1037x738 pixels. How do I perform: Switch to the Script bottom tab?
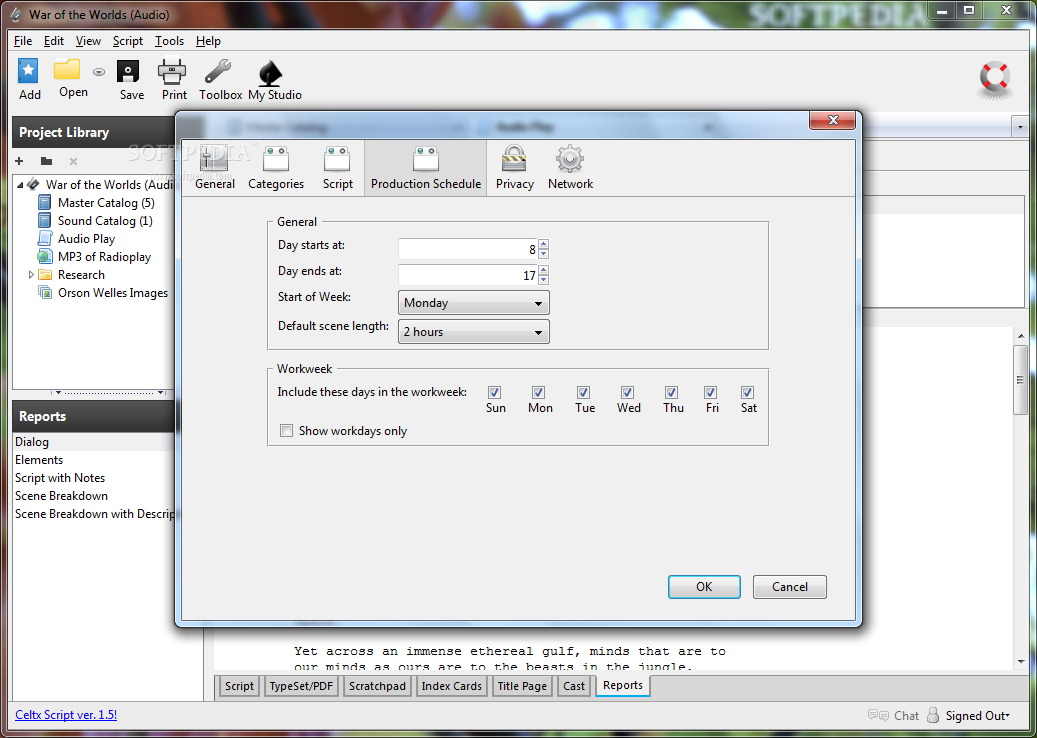point(239,686)
